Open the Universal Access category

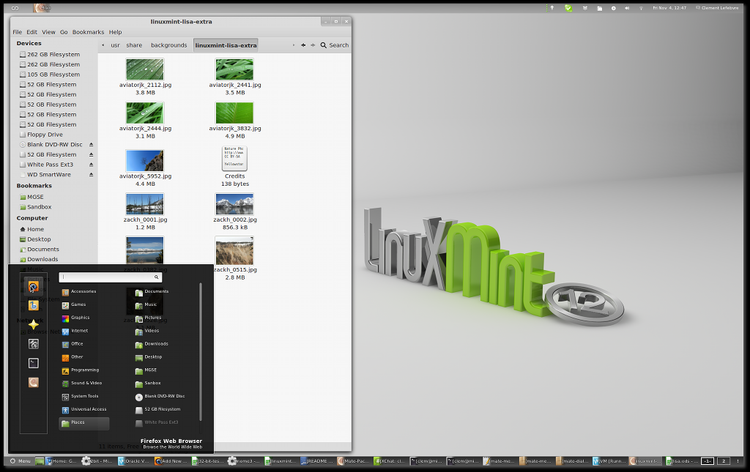coord(88,409)
